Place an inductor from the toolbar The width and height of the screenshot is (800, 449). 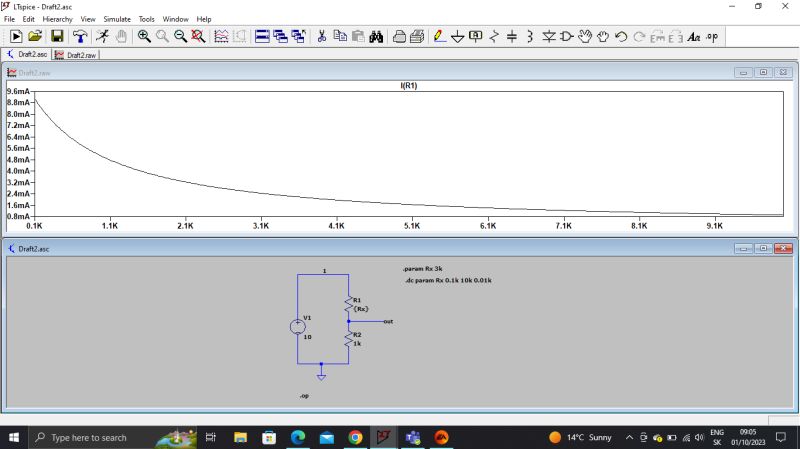click(530, 36)
